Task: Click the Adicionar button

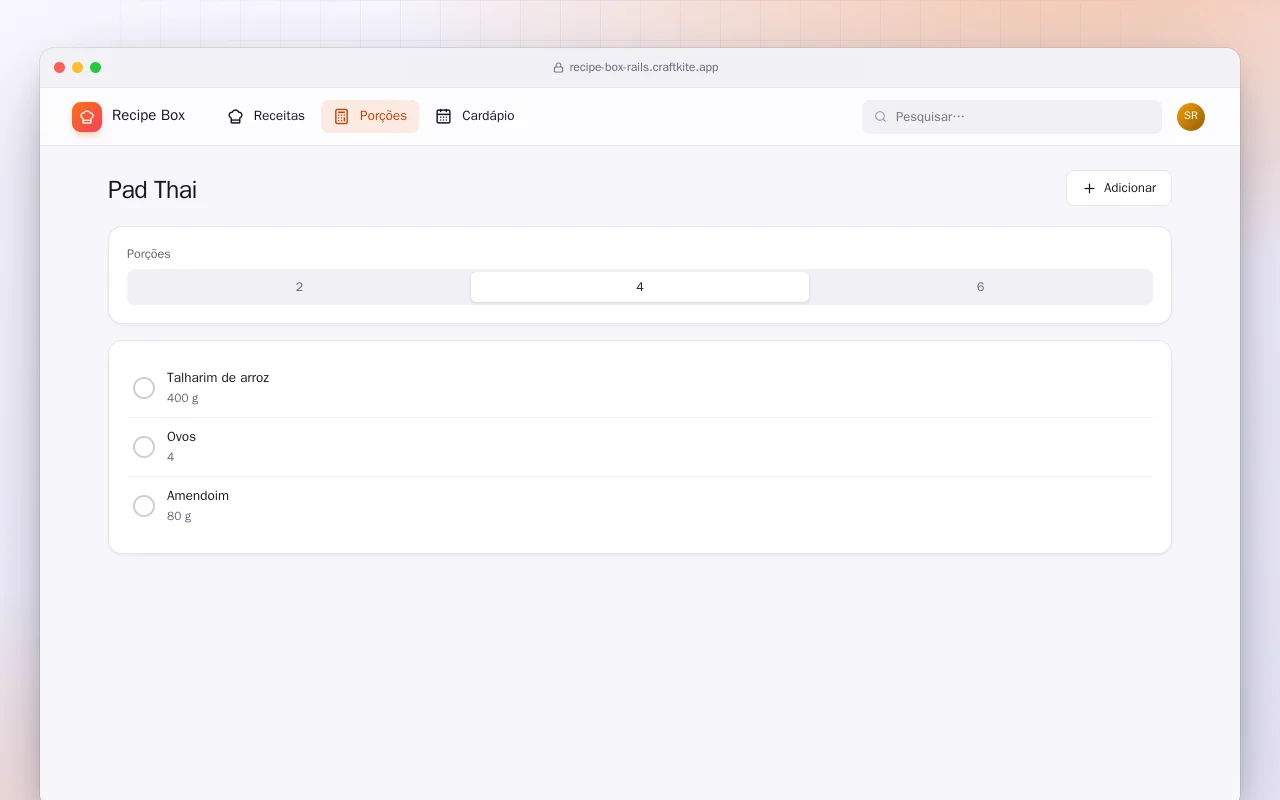Action: click(x=1119, y=188)
